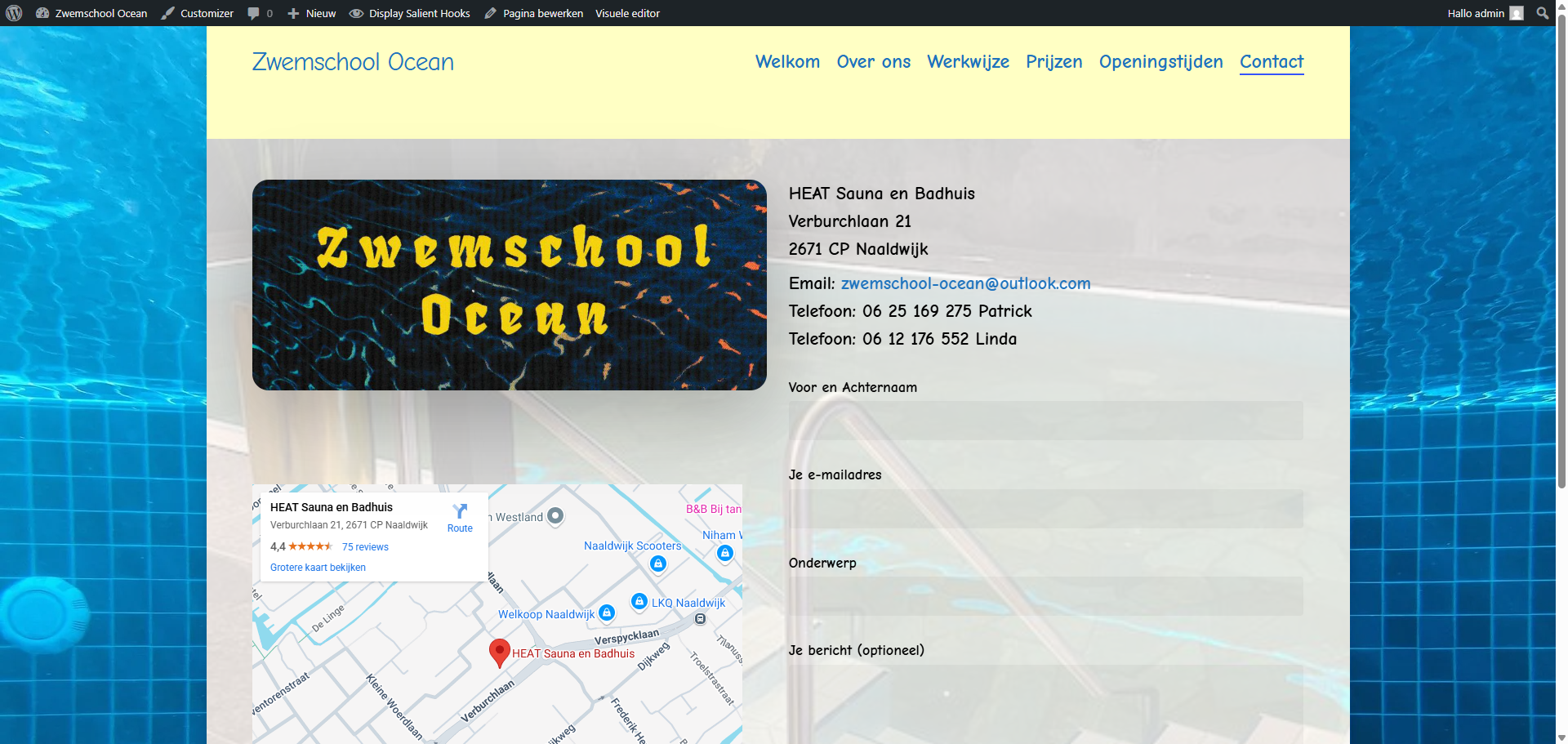This screenshot has height=744, width=1568.
Task: Focus the Je e-mailadres field
Action: click(1045, 508)
